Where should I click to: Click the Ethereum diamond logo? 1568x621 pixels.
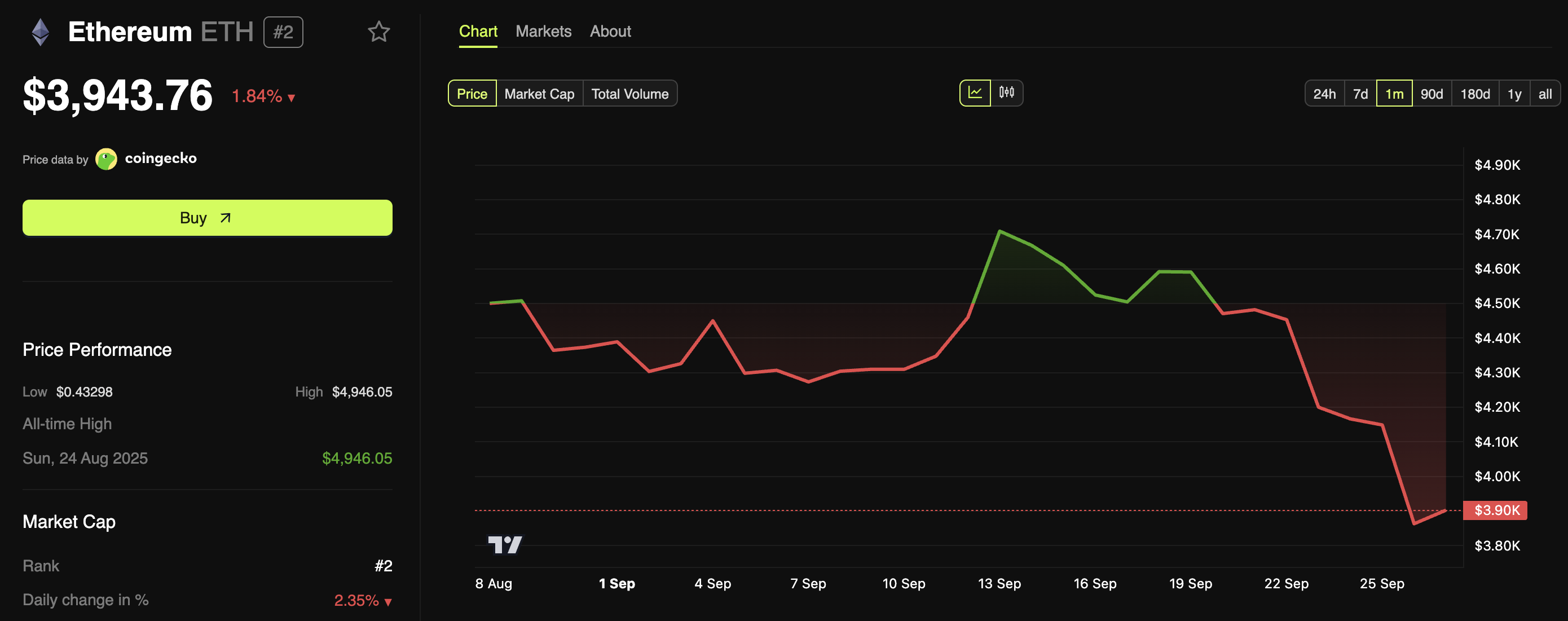tap(40, 32)
